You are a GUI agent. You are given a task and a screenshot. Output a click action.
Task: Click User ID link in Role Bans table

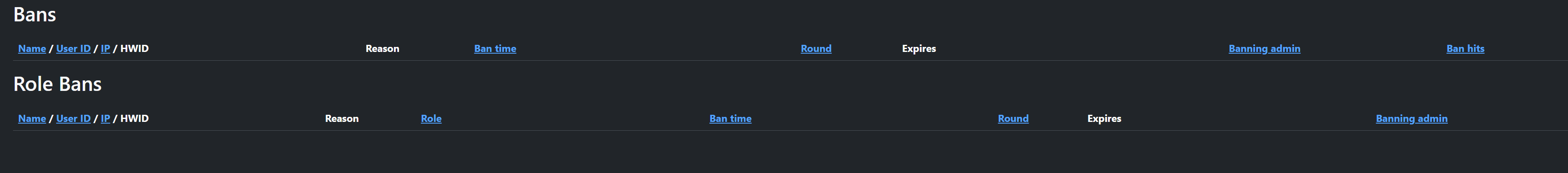73,119
